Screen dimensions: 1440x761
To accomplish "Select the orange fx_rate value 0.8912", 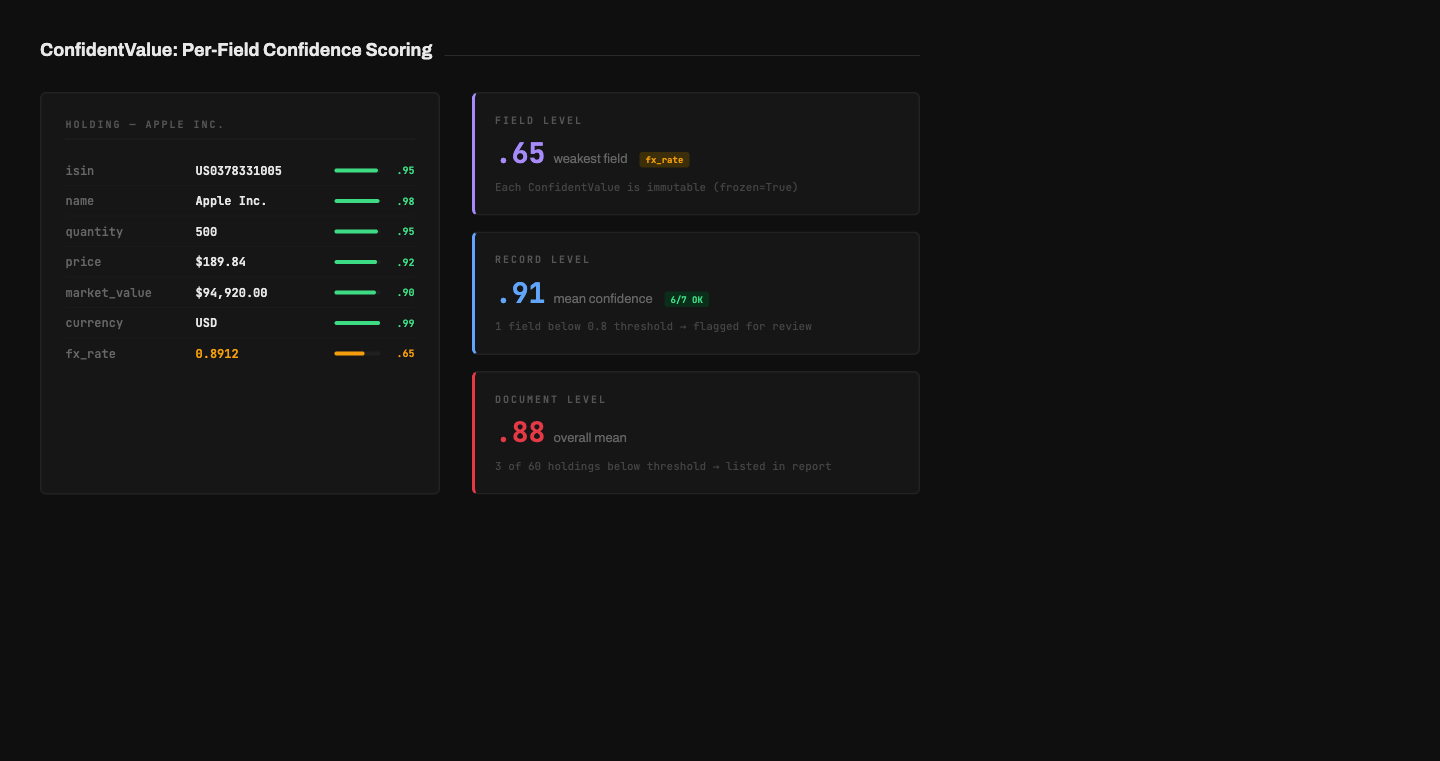I will coord(217,353).
